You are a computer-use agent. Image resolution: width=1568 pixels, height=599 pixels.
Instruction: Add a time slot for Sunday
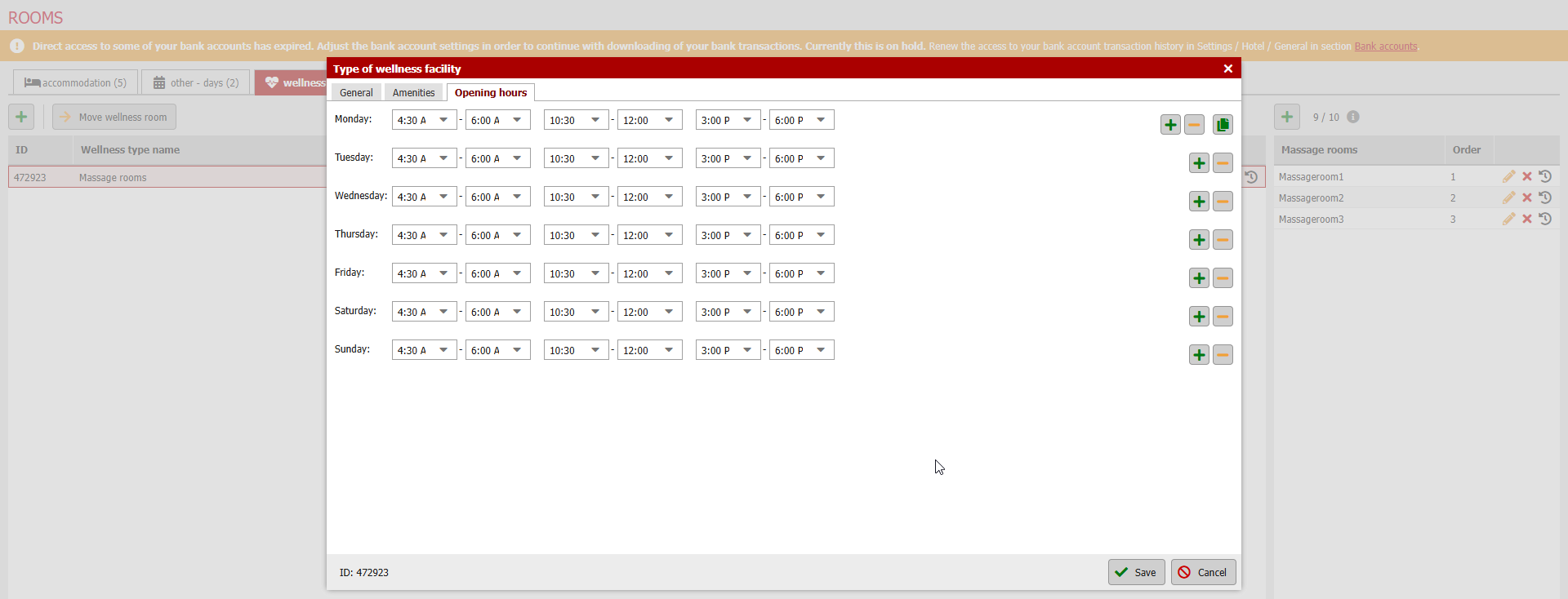click(1199, 355)
